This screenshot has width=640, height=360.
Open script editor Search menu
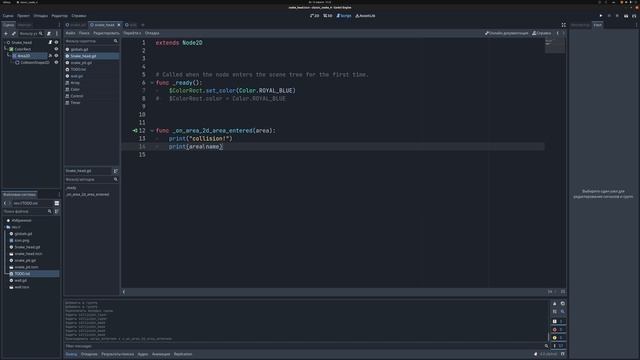[x=84, y=33]
